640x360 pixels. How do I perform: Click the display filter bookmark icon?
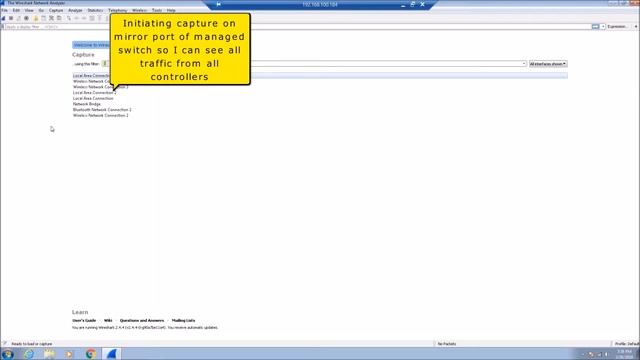pyautogui.click(x=3, y=27)
